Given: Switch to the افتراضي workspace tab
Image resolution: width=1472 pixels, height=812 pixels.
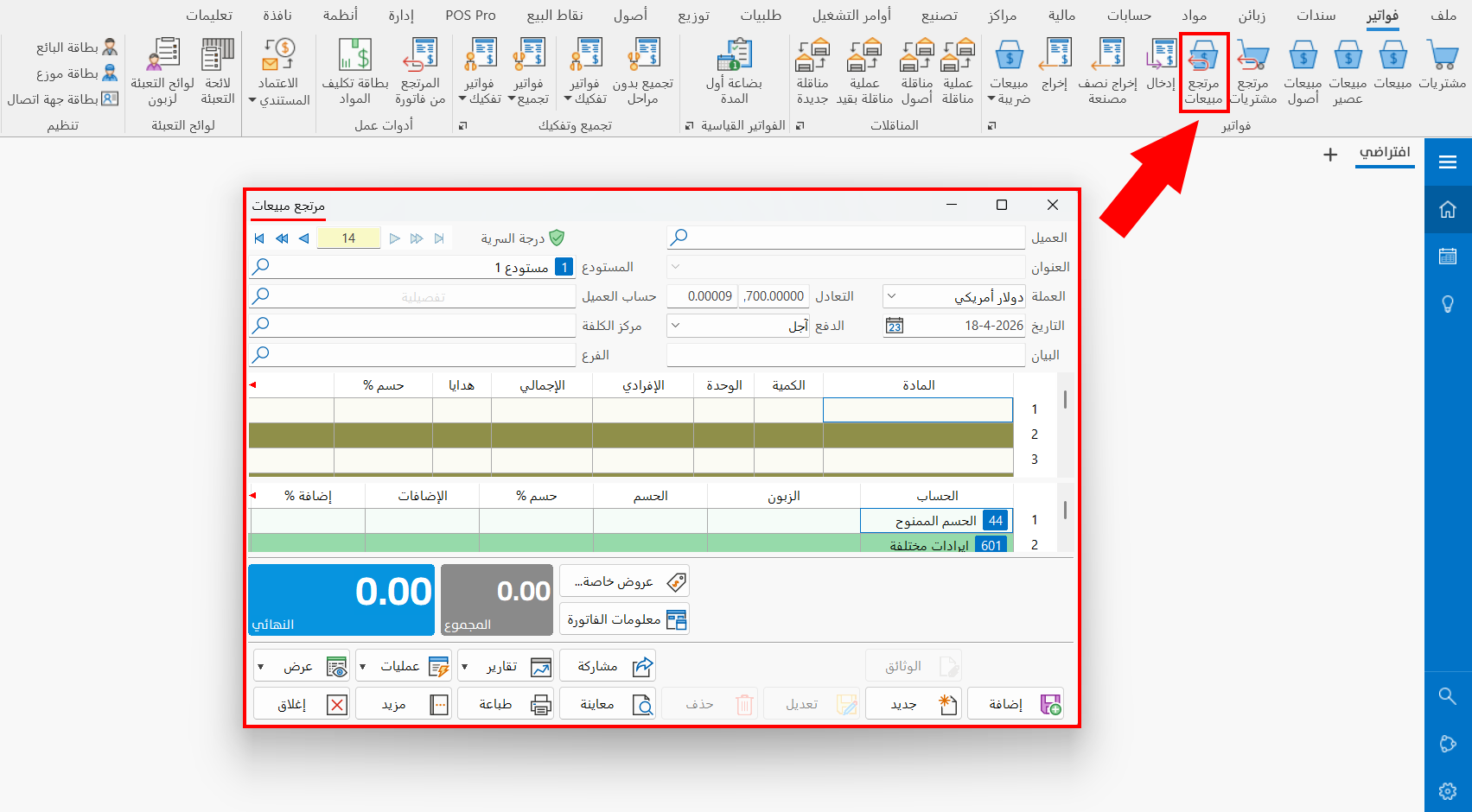Looking at the screenshot, I should (1385, 152).
